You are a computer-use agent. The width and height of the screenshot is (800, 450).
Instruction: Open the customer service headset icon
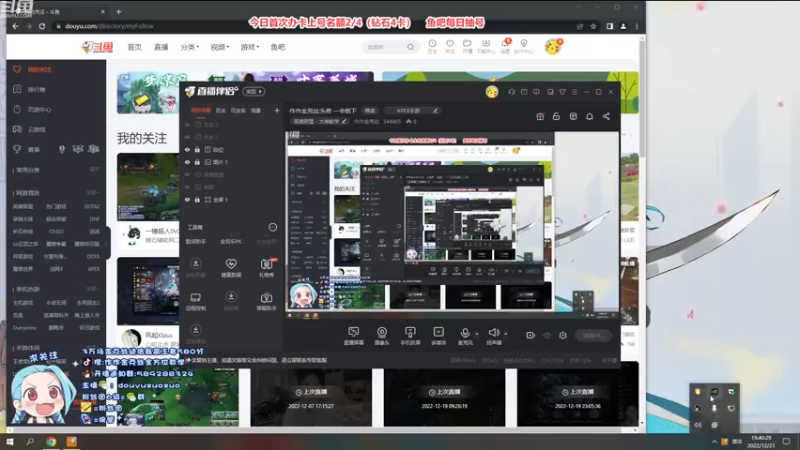point(511,92)
